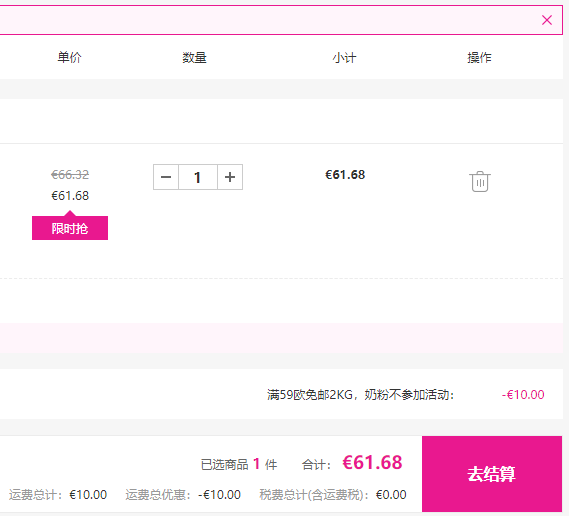Click the 小计 column header

click(x=344, y=57)
